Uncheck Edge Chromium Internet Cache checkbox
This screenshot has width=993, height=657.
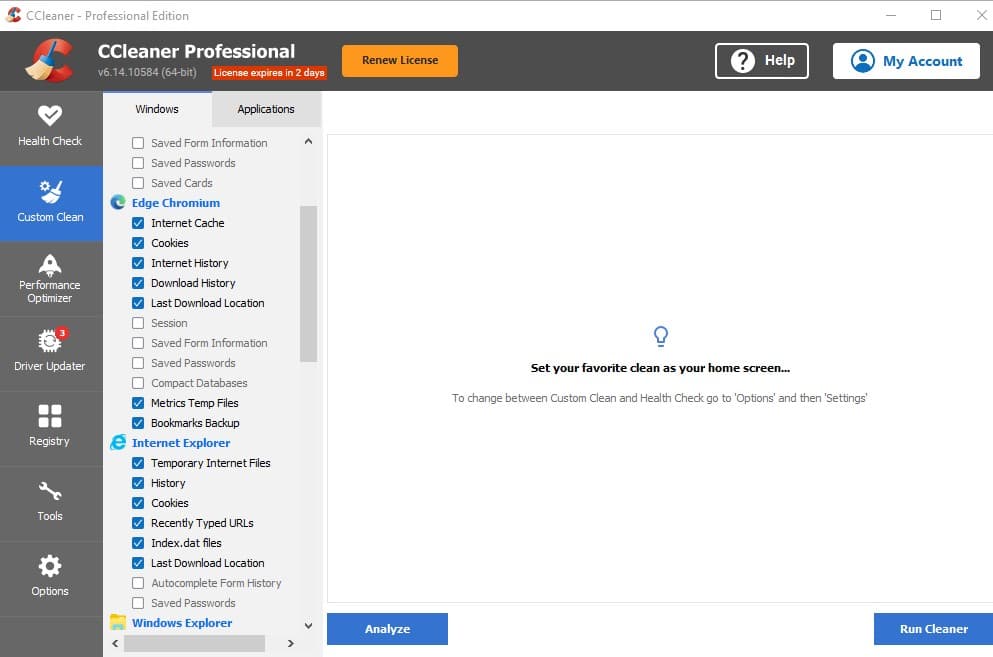point(138,223)
